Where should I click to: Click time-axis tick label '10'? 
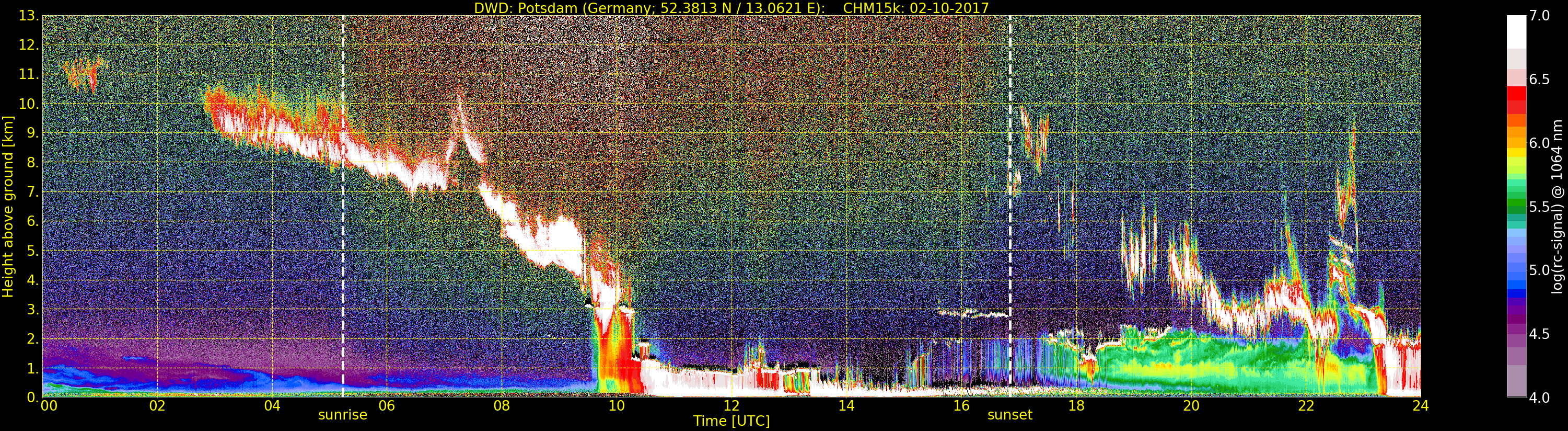tap(617, 405)
